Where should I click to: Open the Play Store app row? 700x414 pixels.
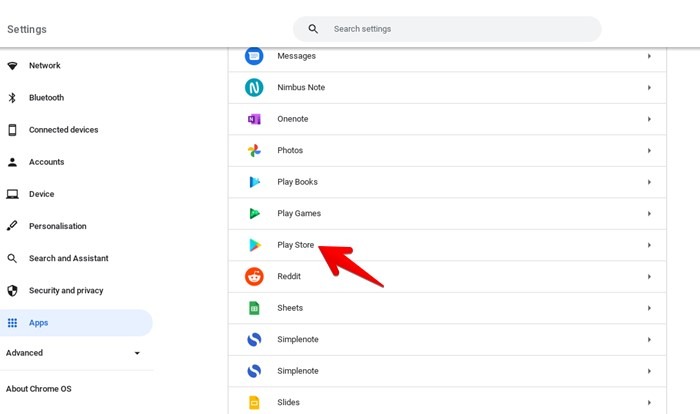tap(447, 245)
